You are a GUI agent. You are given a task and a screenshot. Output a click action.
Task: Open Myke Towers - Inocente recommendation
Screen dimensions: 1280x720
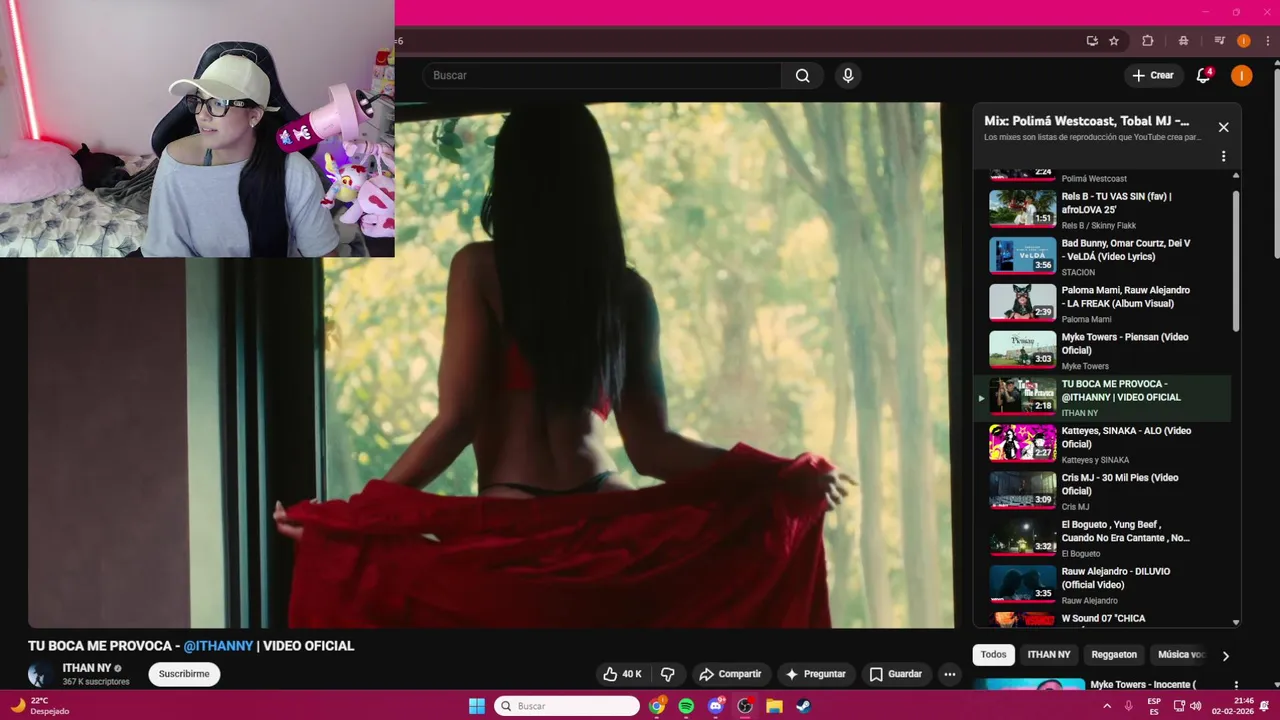coord(1142,685)
